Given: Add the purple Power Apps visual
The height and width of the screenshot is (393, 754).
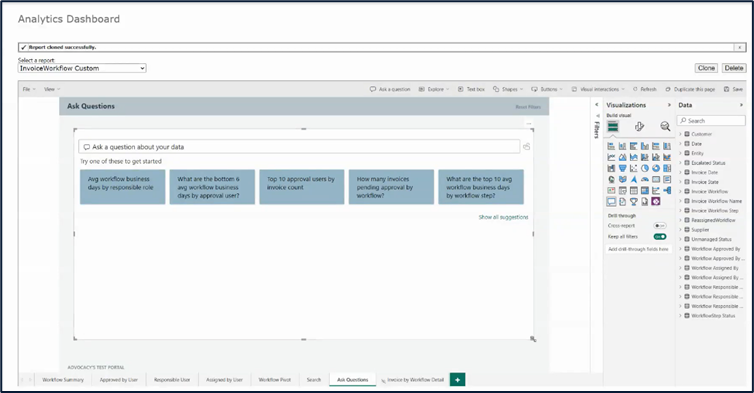Looking at the screenshot, I should tap(656, 202).
